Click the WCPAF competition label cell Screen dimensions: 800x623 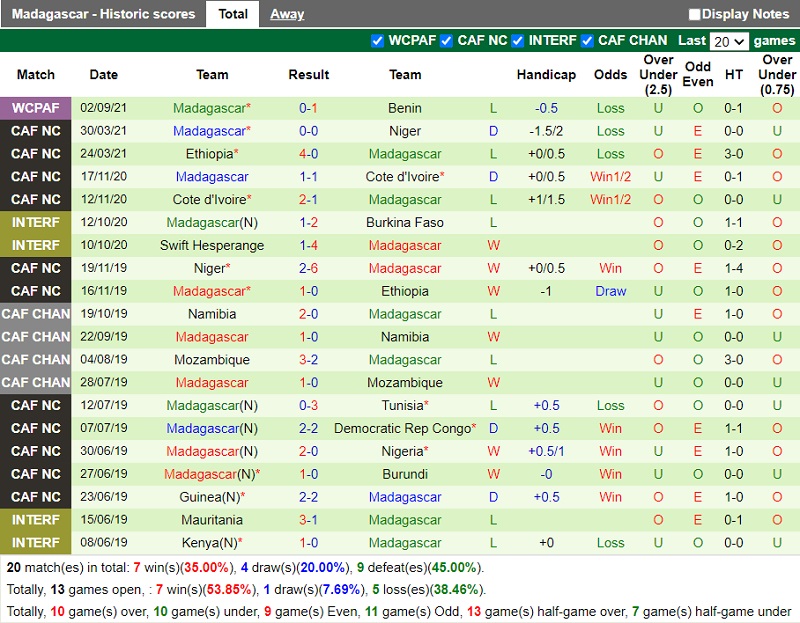[36, 108]
